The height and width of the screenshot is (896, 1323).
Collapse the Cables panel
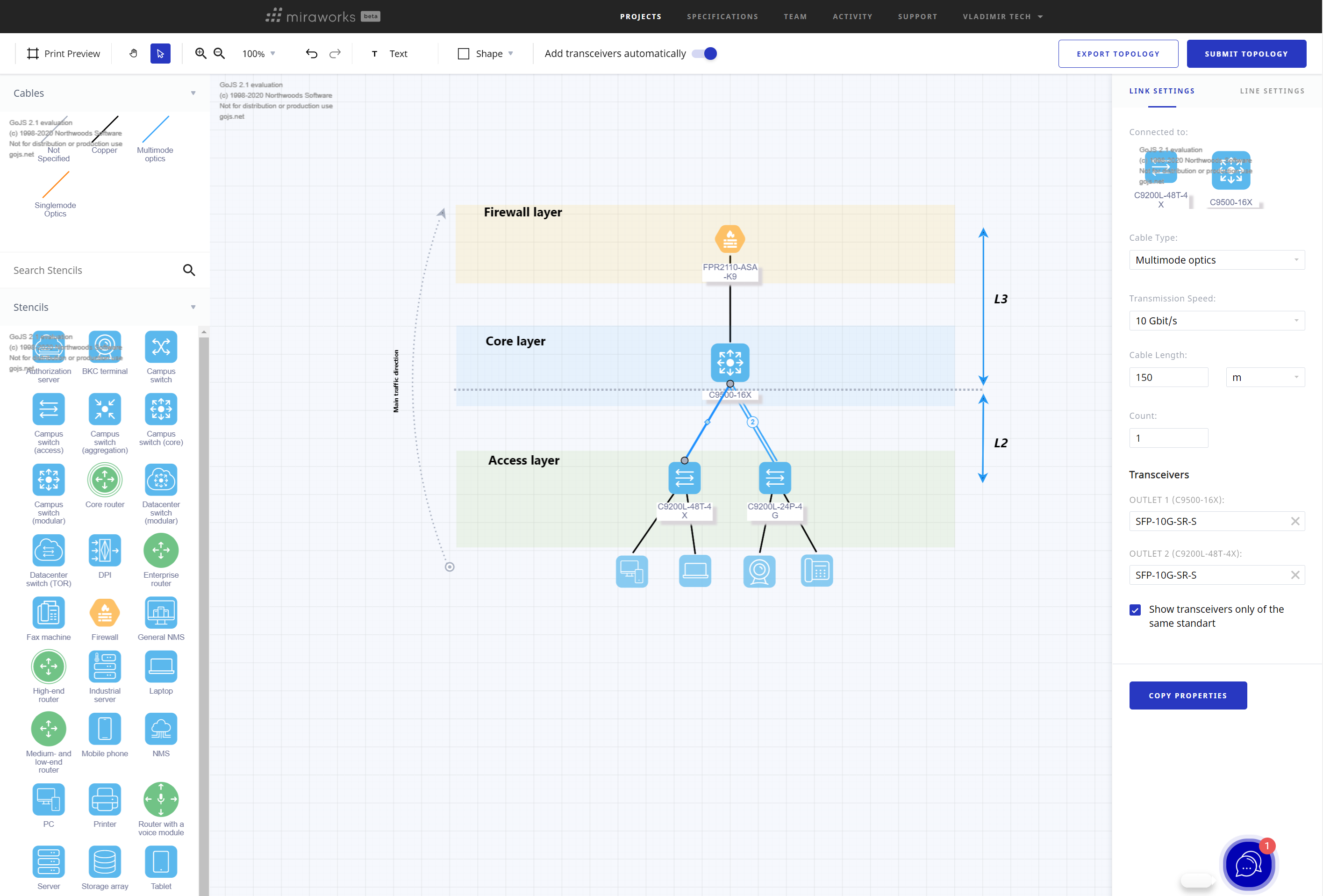[193, 93]
